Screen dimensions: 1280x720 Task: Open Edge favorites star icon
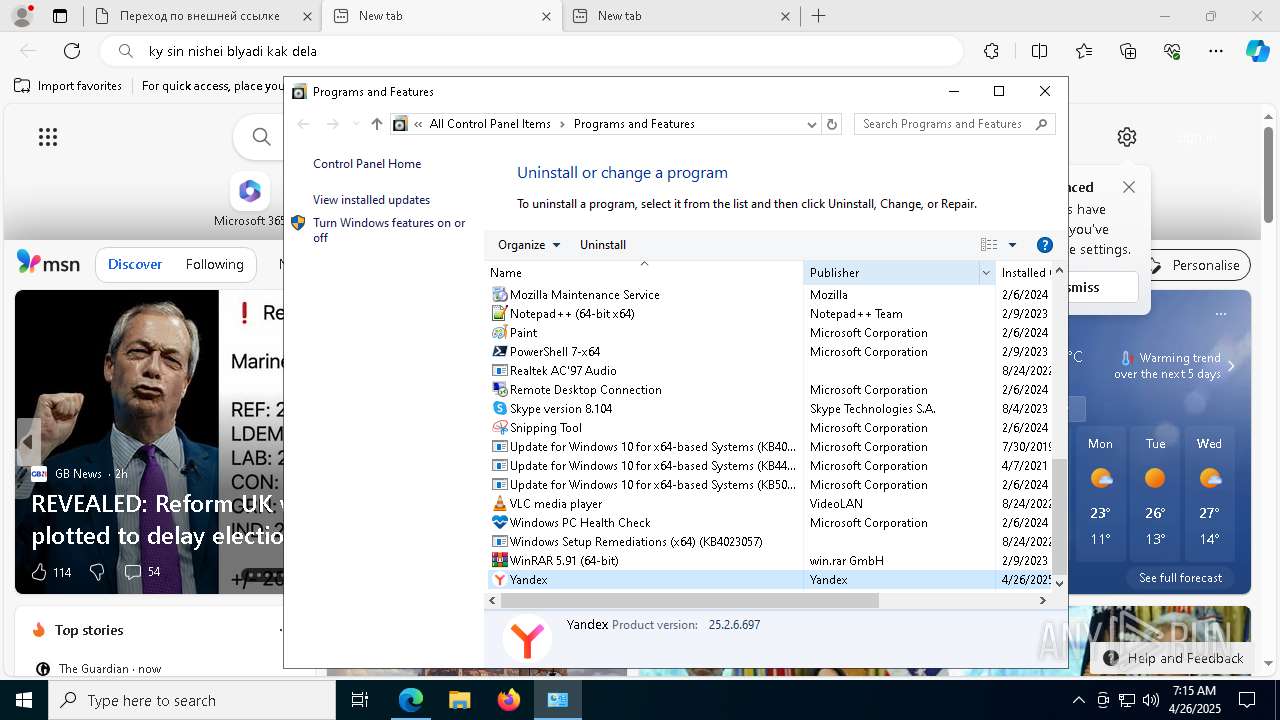[x=1084, y=51]
